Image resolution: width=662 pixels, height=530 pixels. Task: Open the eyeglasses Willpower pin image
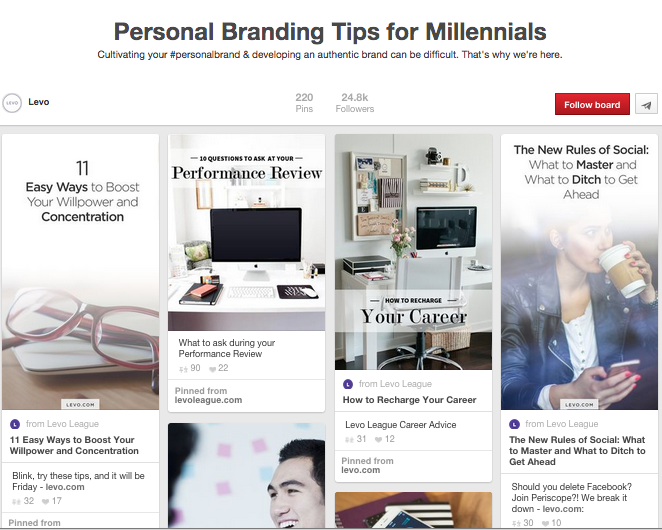click(x=80, y=272)
